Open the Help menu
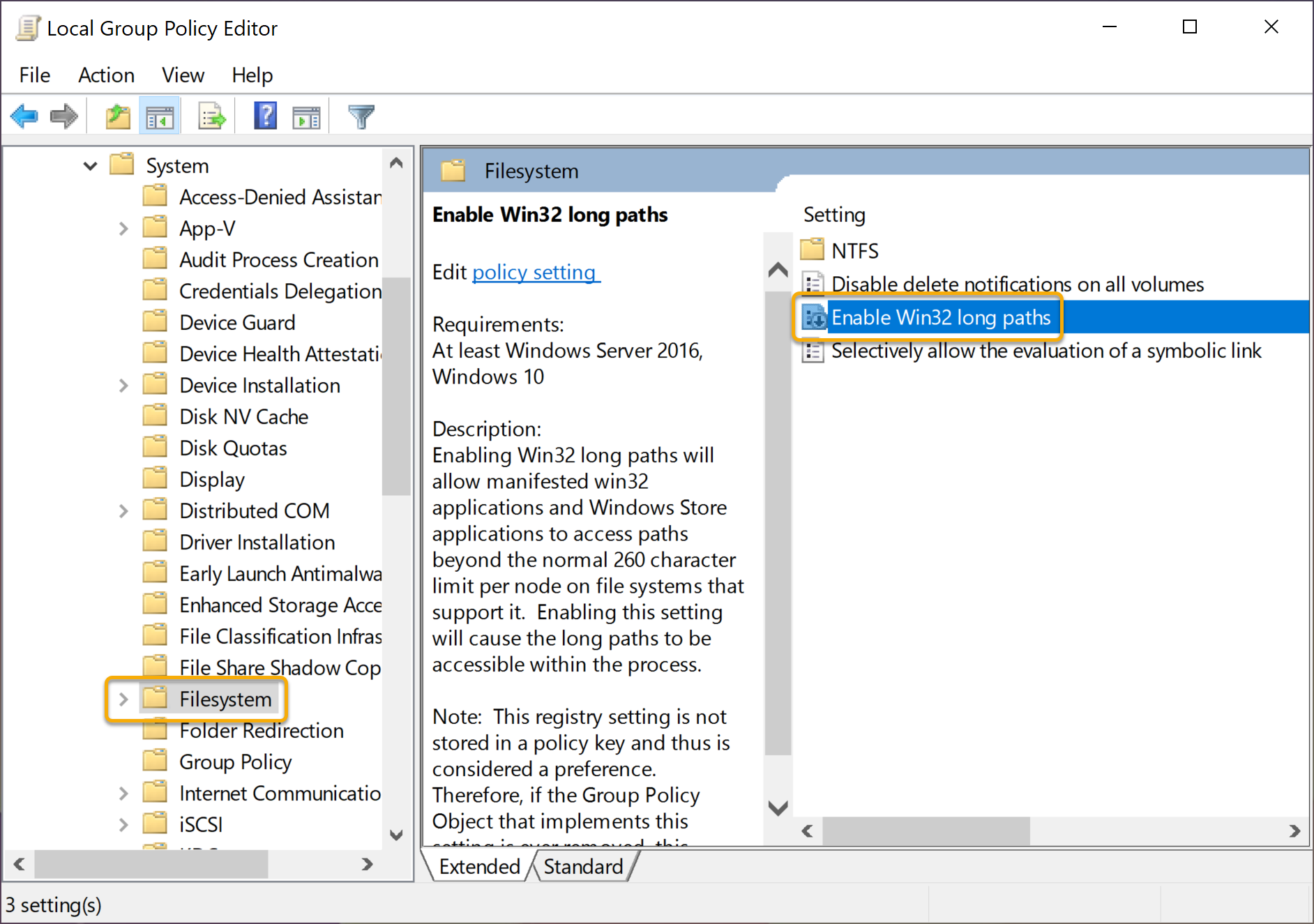Image resolution: width=1314 pixels, height=924 pixels. point(252,75)
